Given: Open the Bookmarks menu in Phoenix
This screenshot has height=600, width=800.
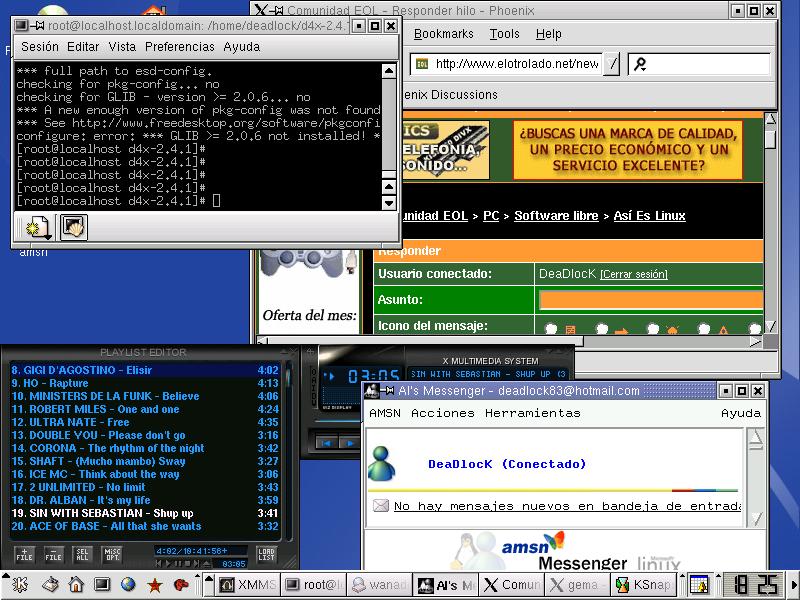Looking at the screenshot, I should pos(443,34).
